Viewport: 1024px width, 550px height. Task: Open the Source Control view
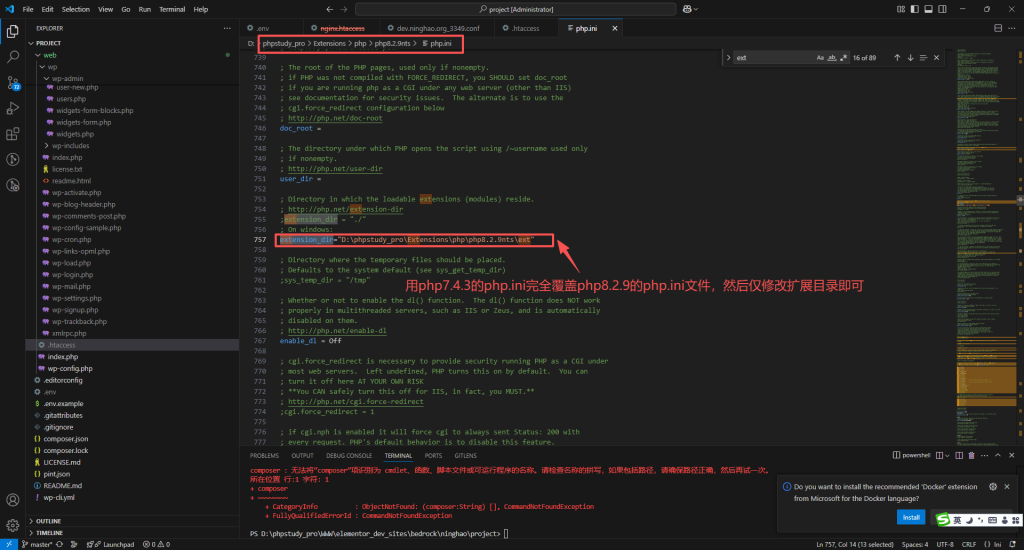[x=13, y=83]
